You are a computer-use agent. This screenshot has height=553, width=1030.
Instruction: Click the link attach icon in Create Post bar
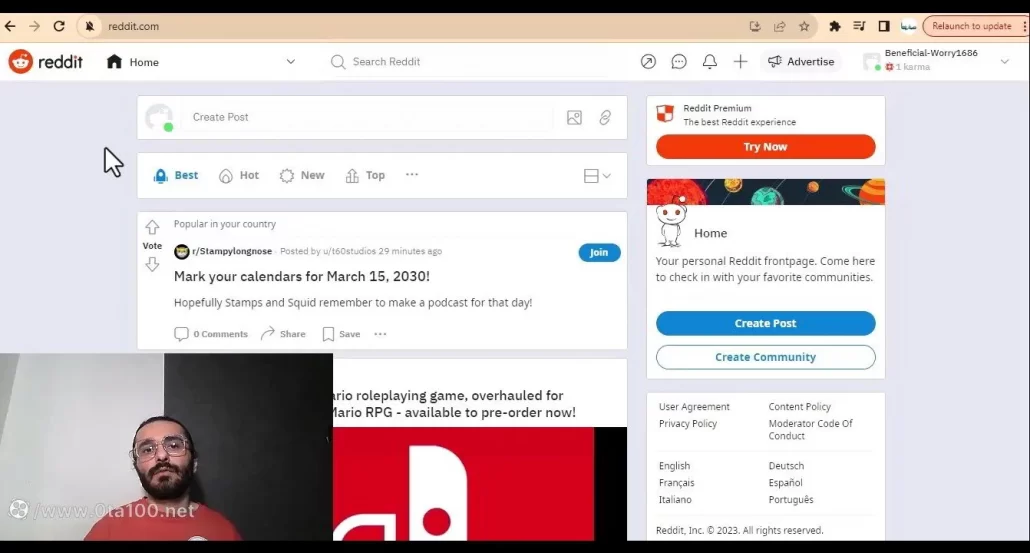(605, 118)
